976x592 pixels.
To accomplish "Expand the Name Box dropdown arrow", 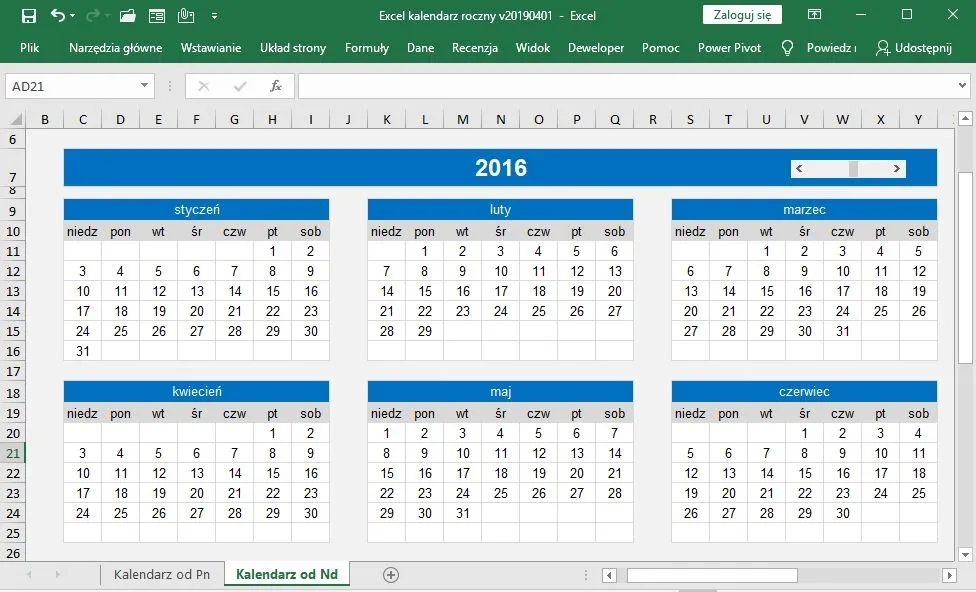I will coord(144,87).
